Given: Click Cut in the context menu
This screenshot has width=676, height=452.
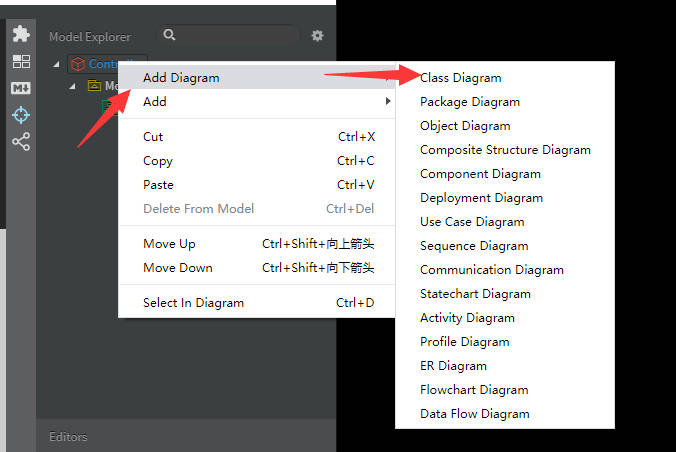Looking at the screenshot, I should pyautogui.click(x=153, y=137).
